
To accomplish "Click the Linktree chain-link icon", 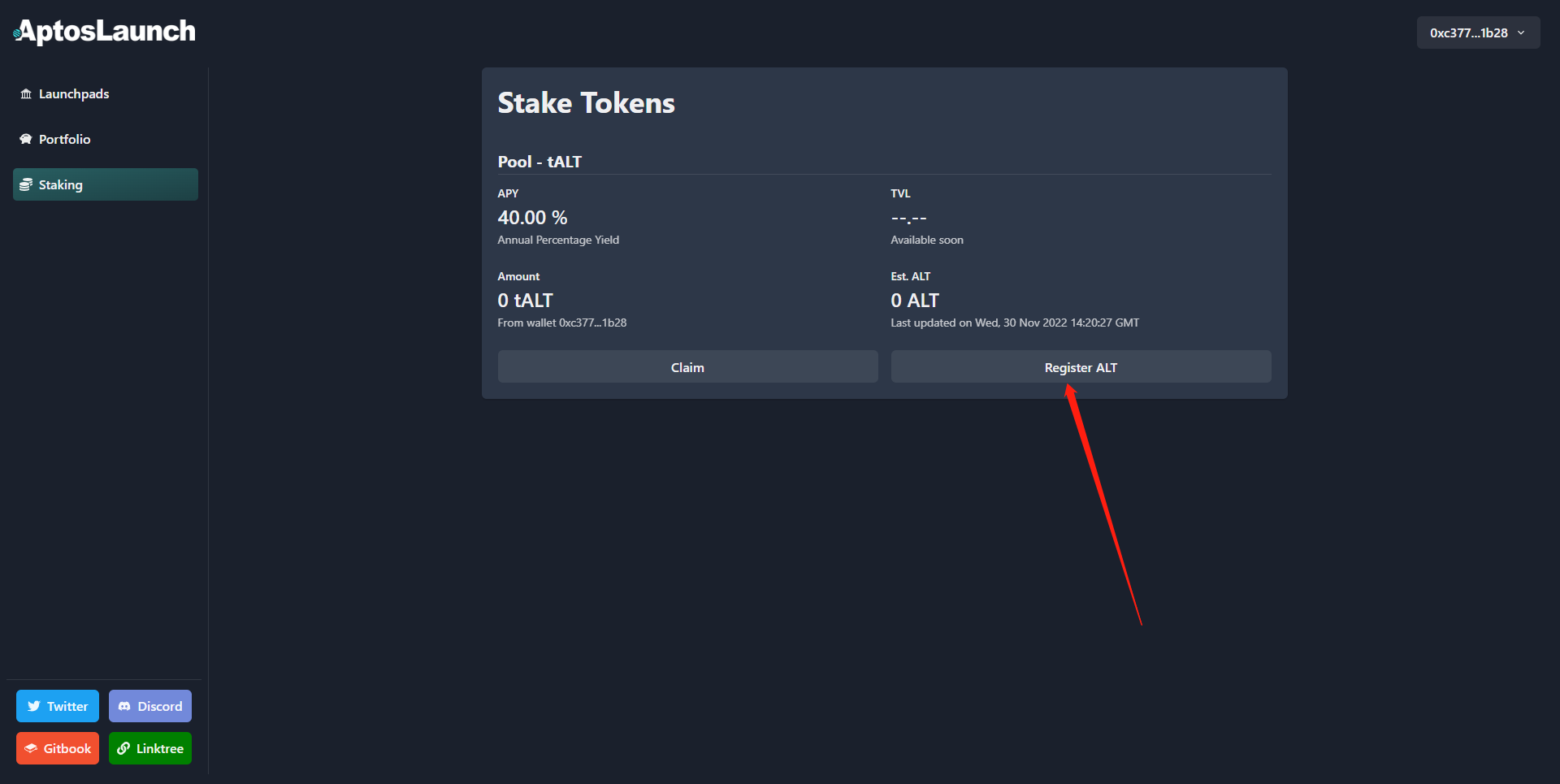I will click(123, 749).
